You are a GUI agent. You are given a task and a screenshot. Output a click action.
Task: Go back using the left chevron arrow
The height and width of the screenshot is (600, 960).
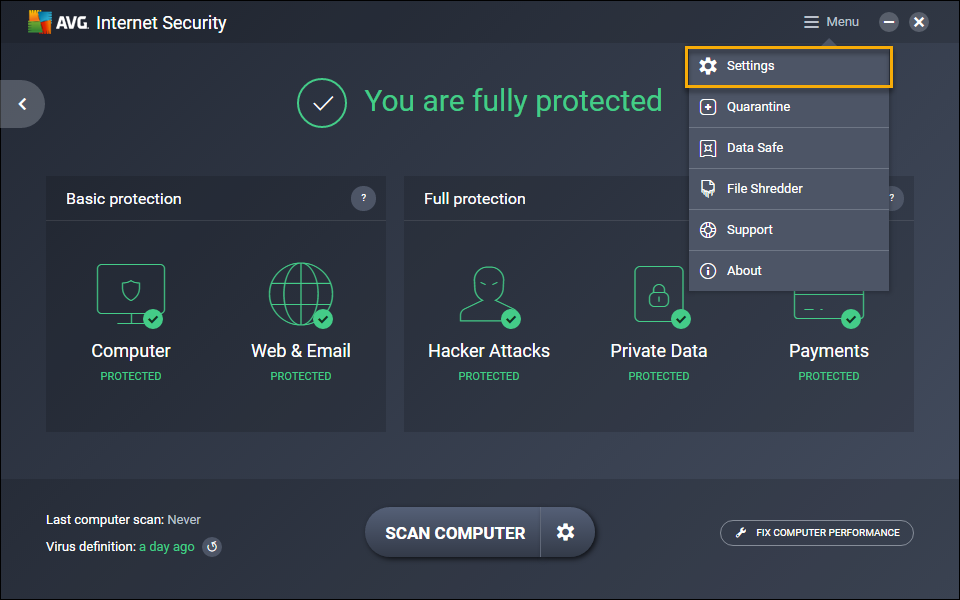[x=22, y=104]
